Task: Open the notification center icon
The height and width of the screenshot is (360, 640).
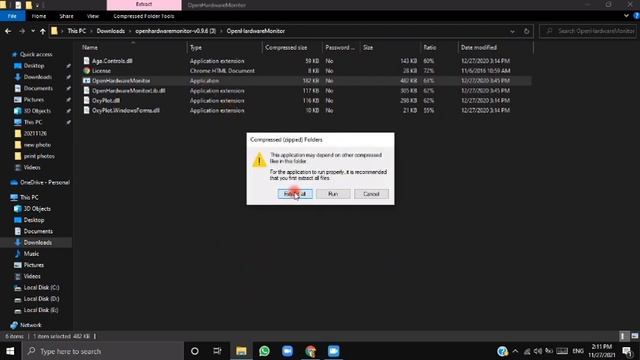Action: tap(628, 351)
